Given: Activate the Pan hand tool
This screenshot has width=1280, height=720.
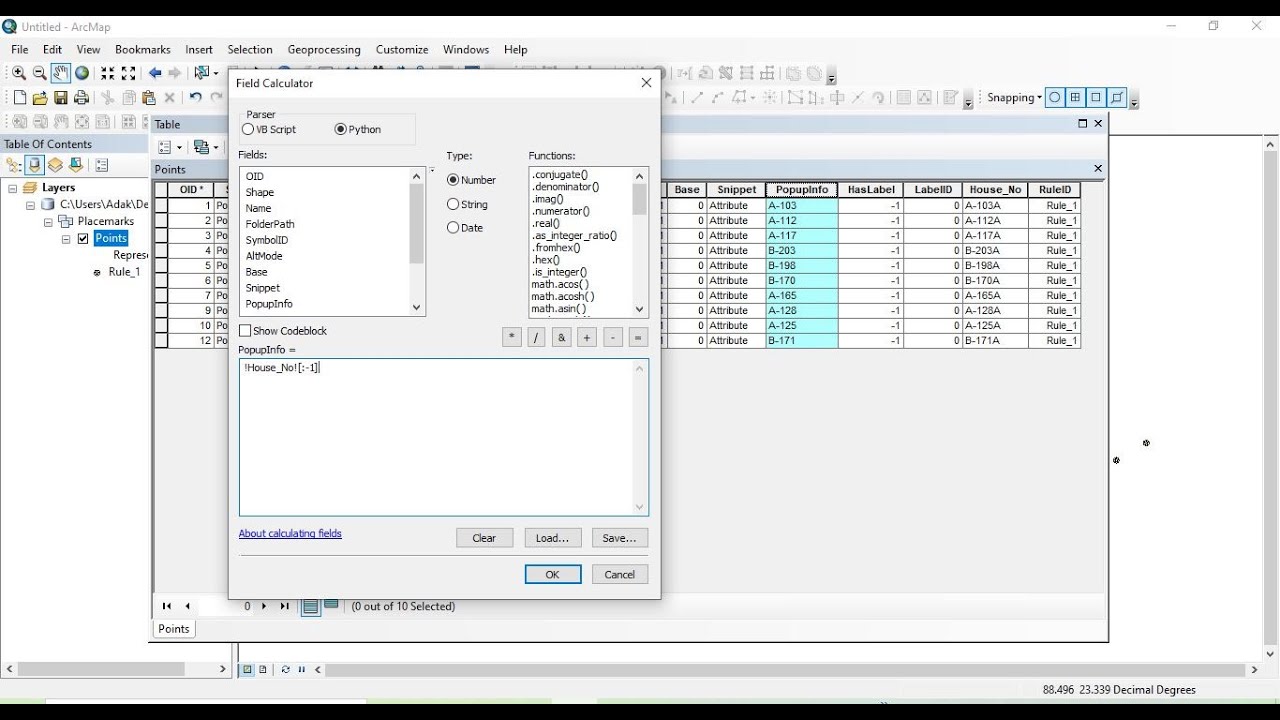Looking at the screenshot, I should 61,73.
